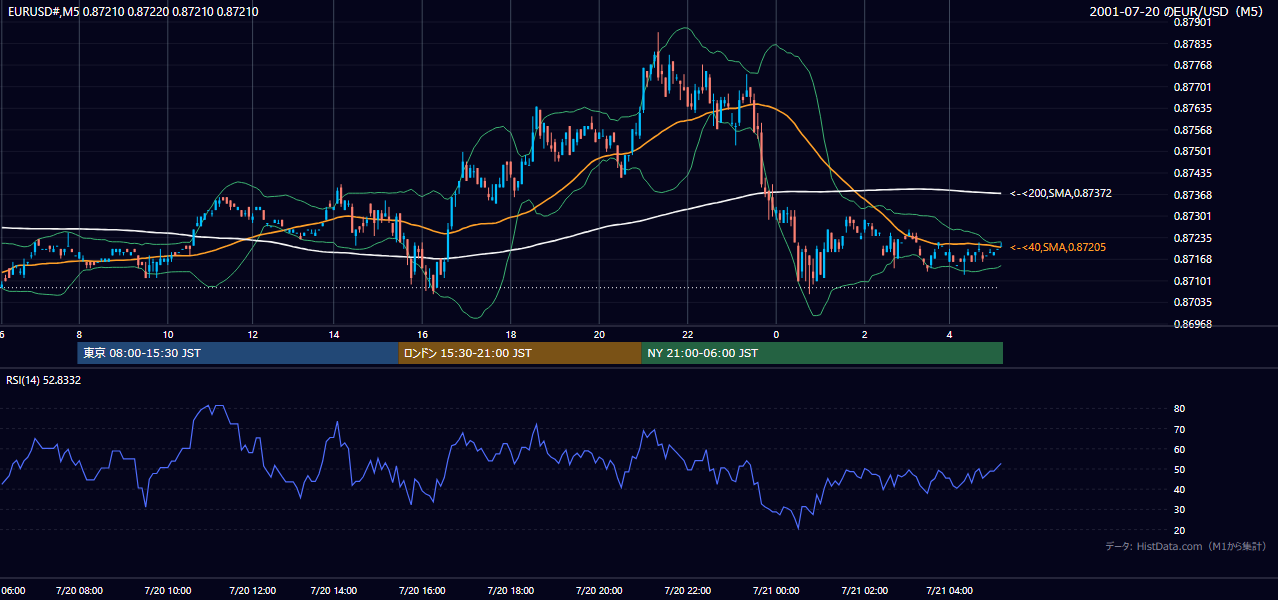This screenshot has width=1278, height=600.
Task: Click price axis value 0.87768
Action: [1192, 65]
